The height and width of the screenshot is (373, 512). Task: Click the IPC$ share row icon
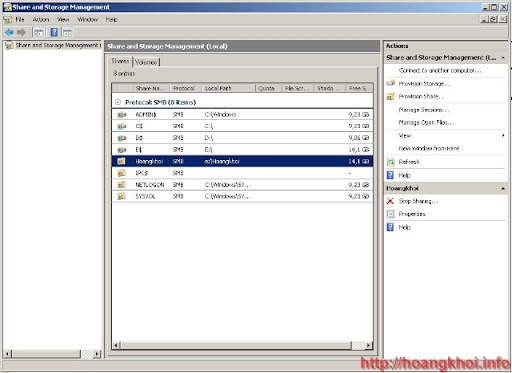pyautogui.click(x=121, y=173)
